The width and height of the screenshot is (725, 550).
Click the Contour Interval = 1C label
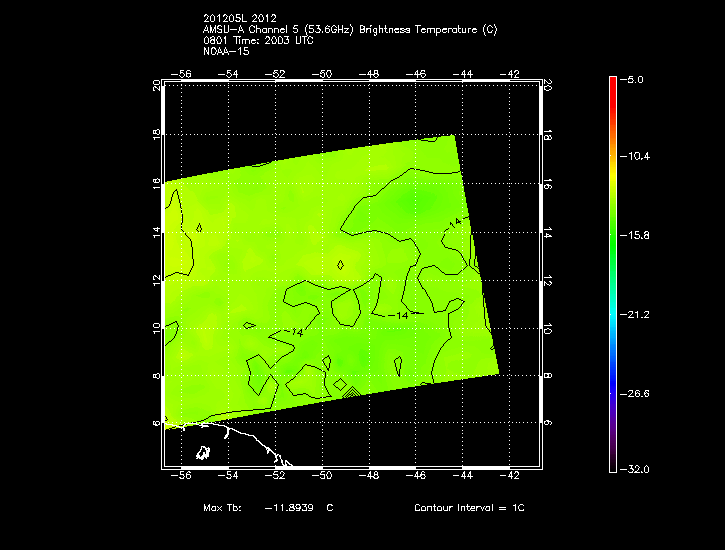pos(469,509)
